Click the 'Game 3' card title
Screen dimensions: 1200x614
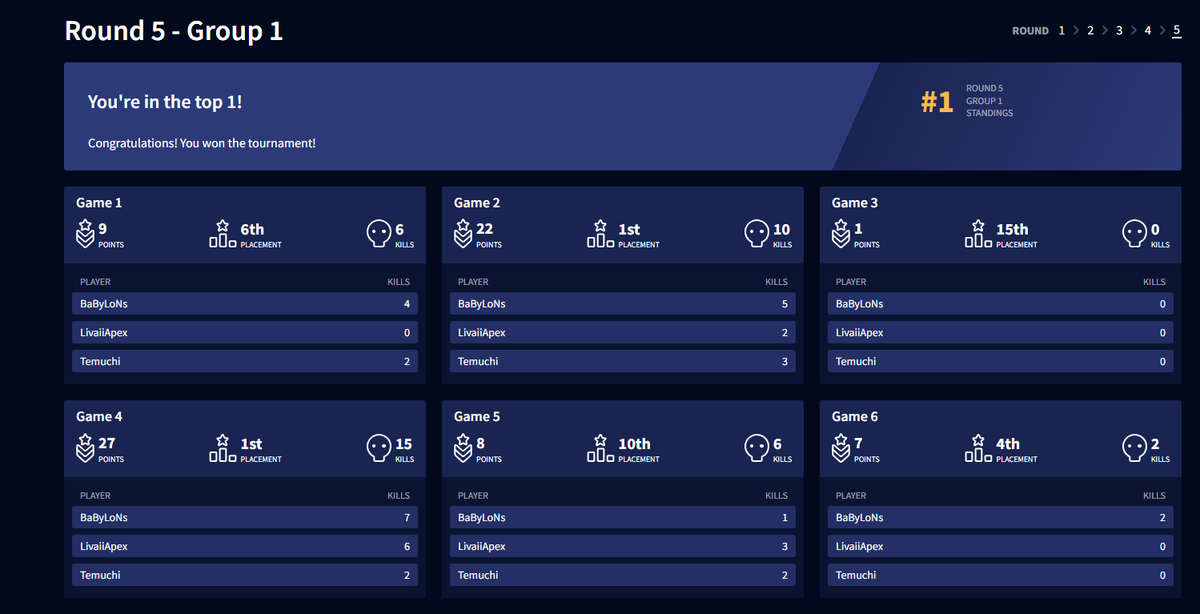(x=856, y=203)
